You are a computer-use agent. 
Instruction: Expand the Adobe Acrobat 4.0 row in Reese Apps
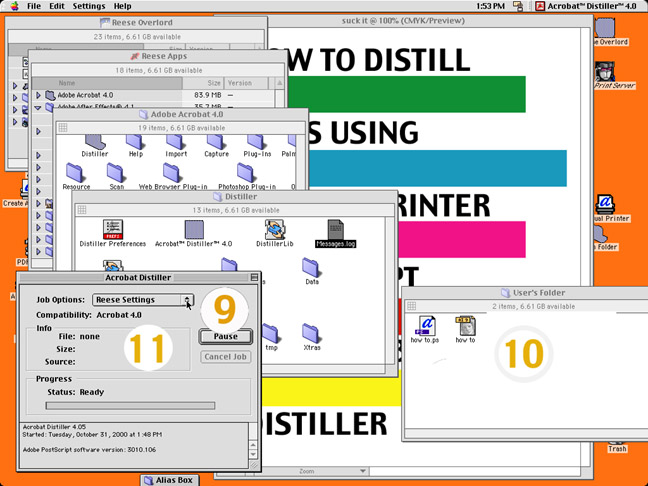click(x=38, y=95)
